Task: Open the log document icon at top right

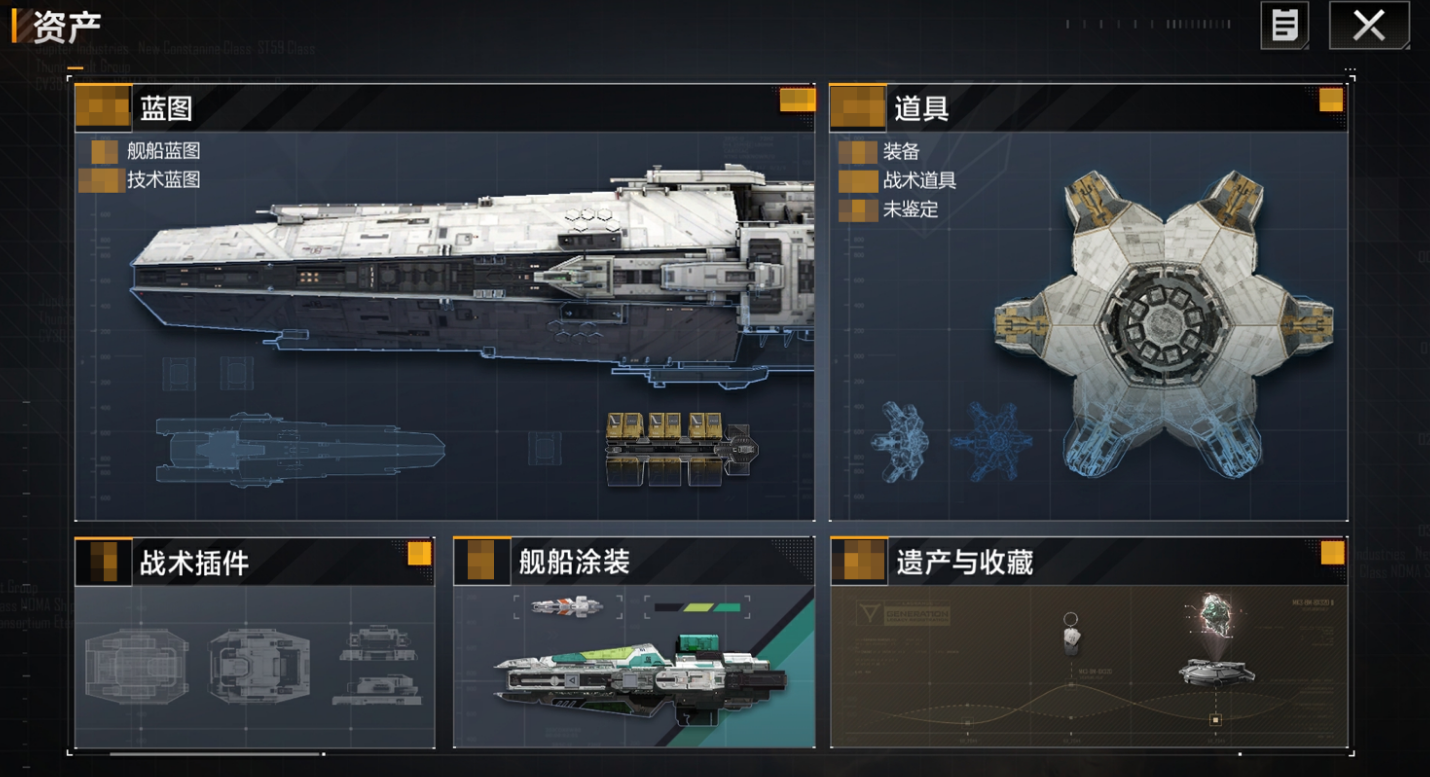Action: tap(1285, 25)
